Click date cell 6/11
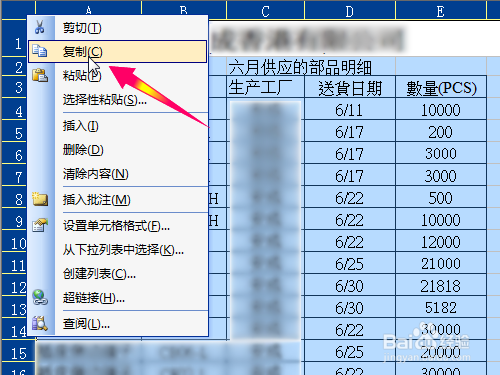The width and height of the screenshot is (500, 375). click(x=350, y=109)
